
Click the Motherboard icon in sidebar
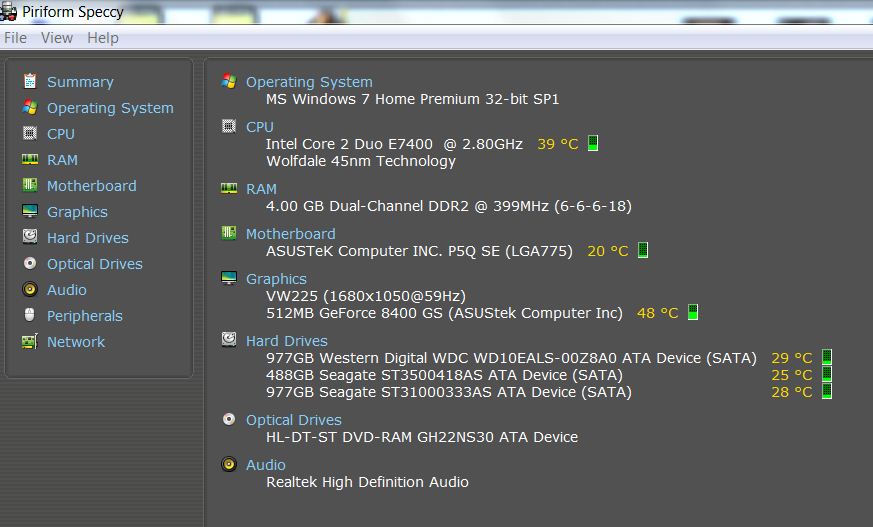point(30,185)
